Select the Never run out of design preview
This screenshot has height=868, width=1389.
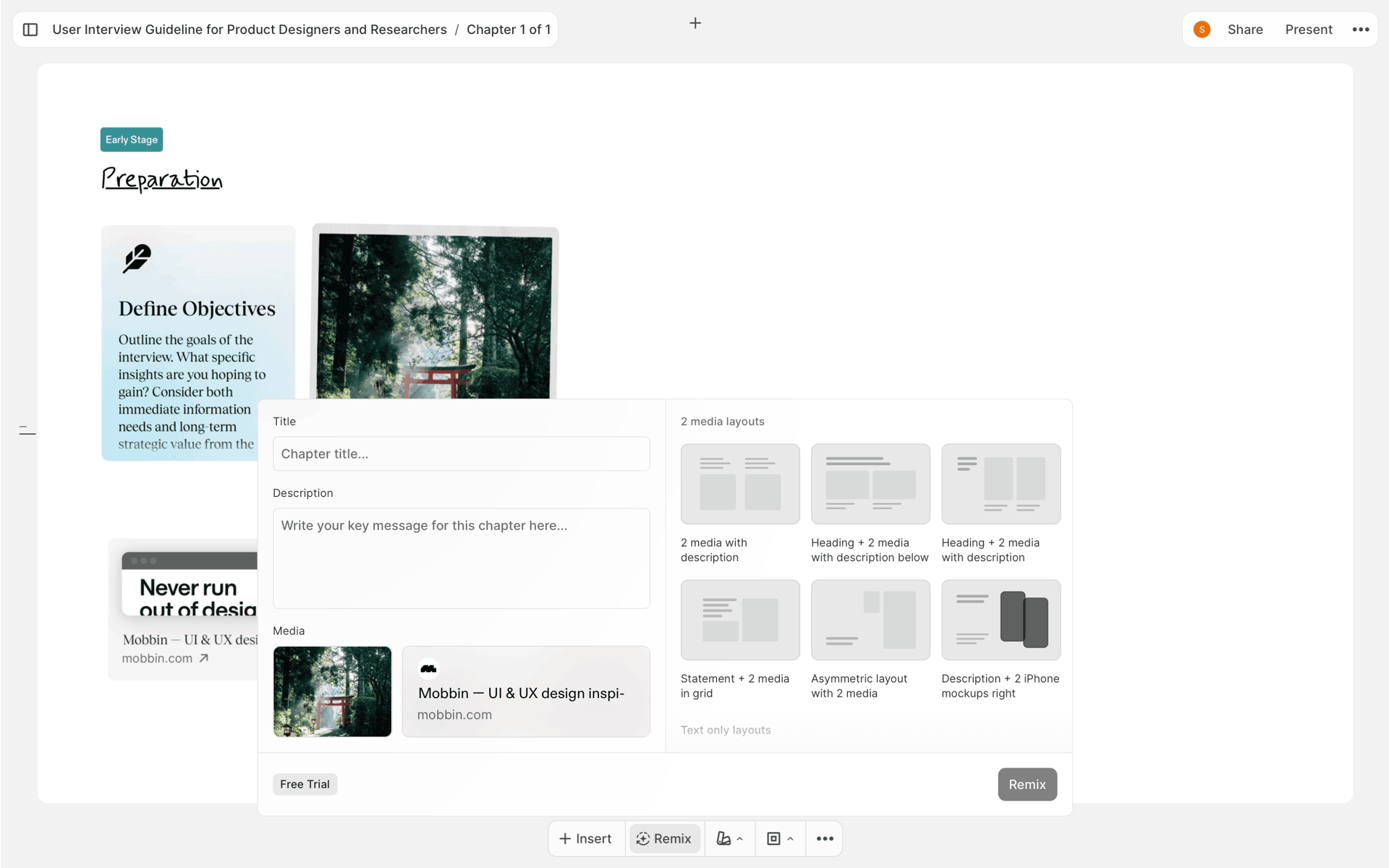190,584
